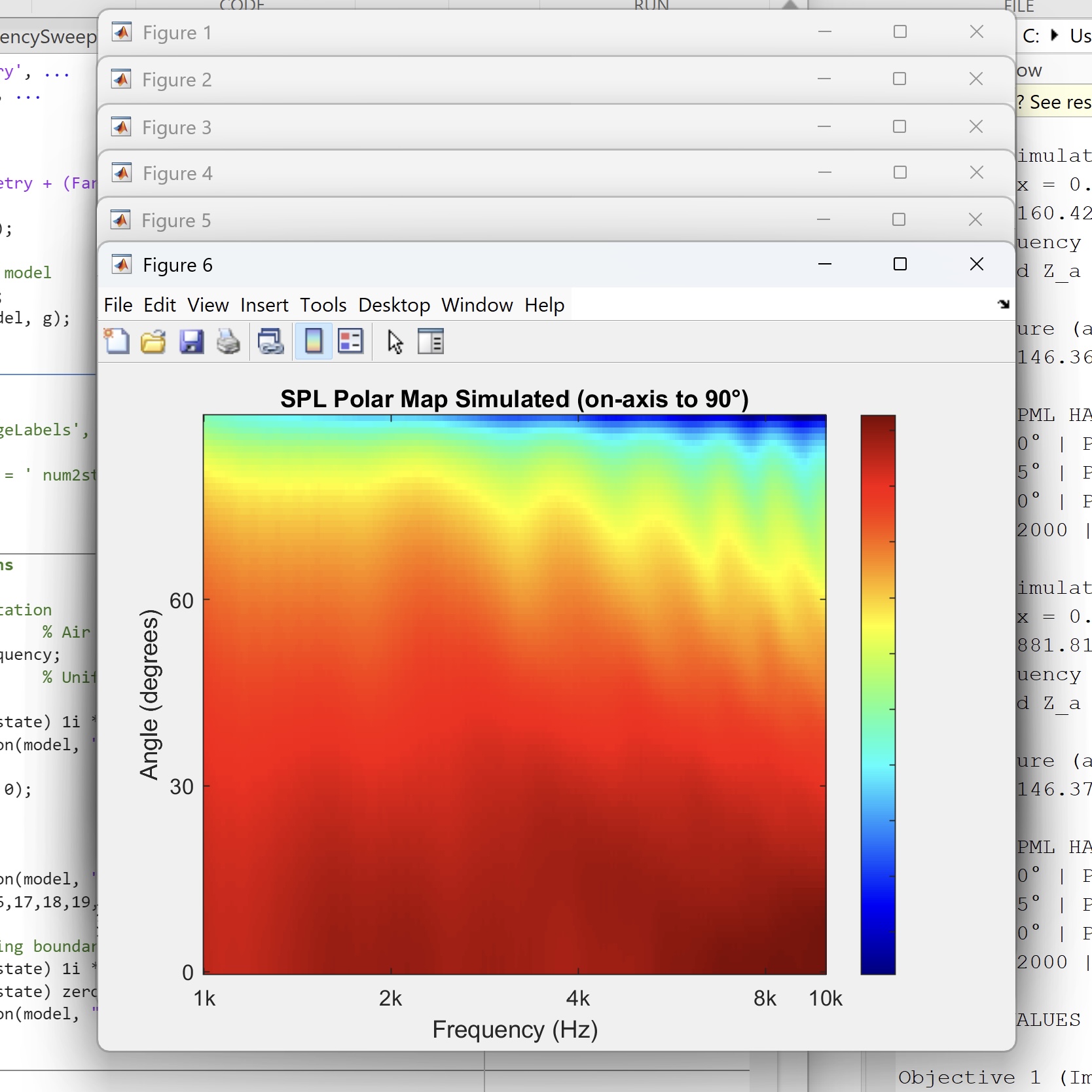Open the Insert menu dropdown
Image resolution: width=1092 pixels, height=1092 pixels.
coord(264,305)
